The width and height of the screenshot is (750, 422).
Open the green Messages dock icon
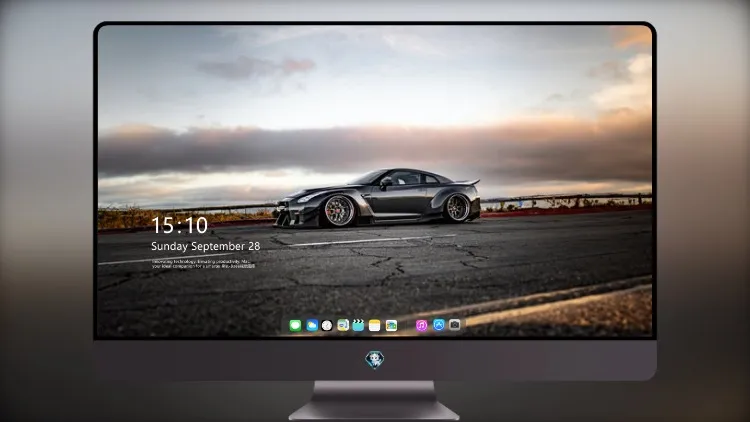coord(295,325)
